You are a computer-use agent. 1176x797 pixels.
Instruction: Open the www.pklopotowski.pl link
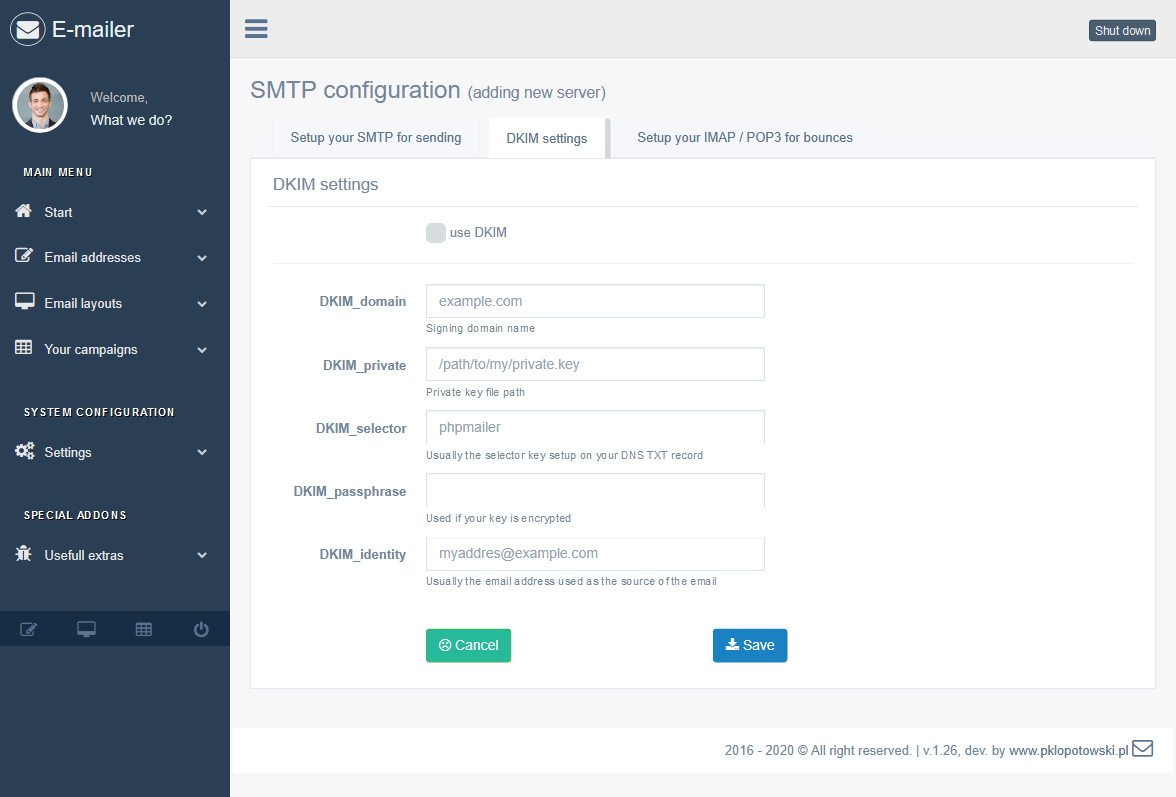[x=1069, y=751]
